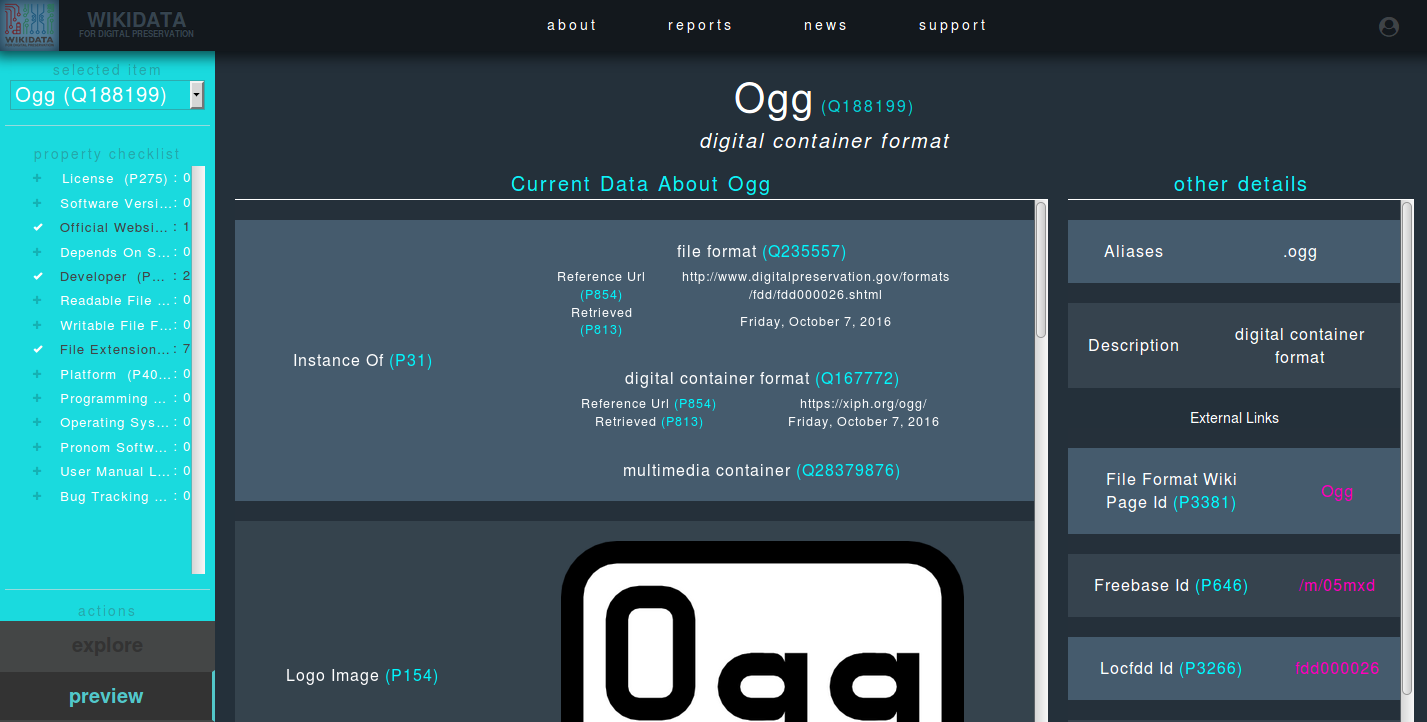Open the selected item dropdown arrow
1427x722 pixels.
coord(196,95)
